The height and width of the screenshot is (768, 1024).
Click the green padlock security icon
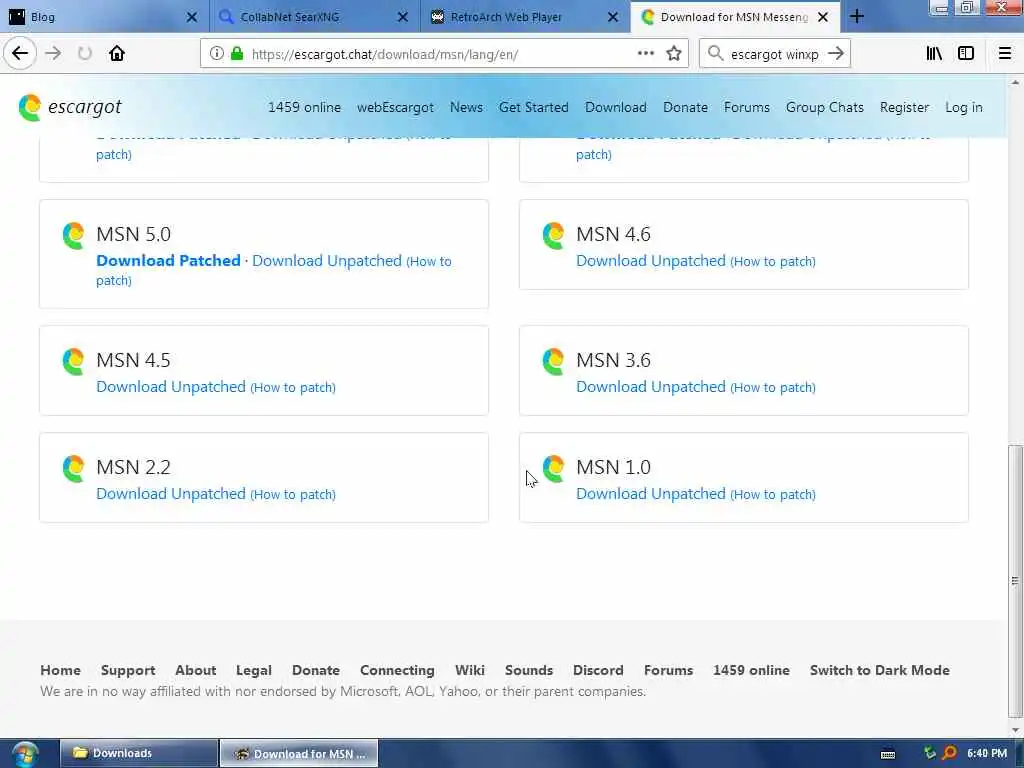tap(237, 54)
